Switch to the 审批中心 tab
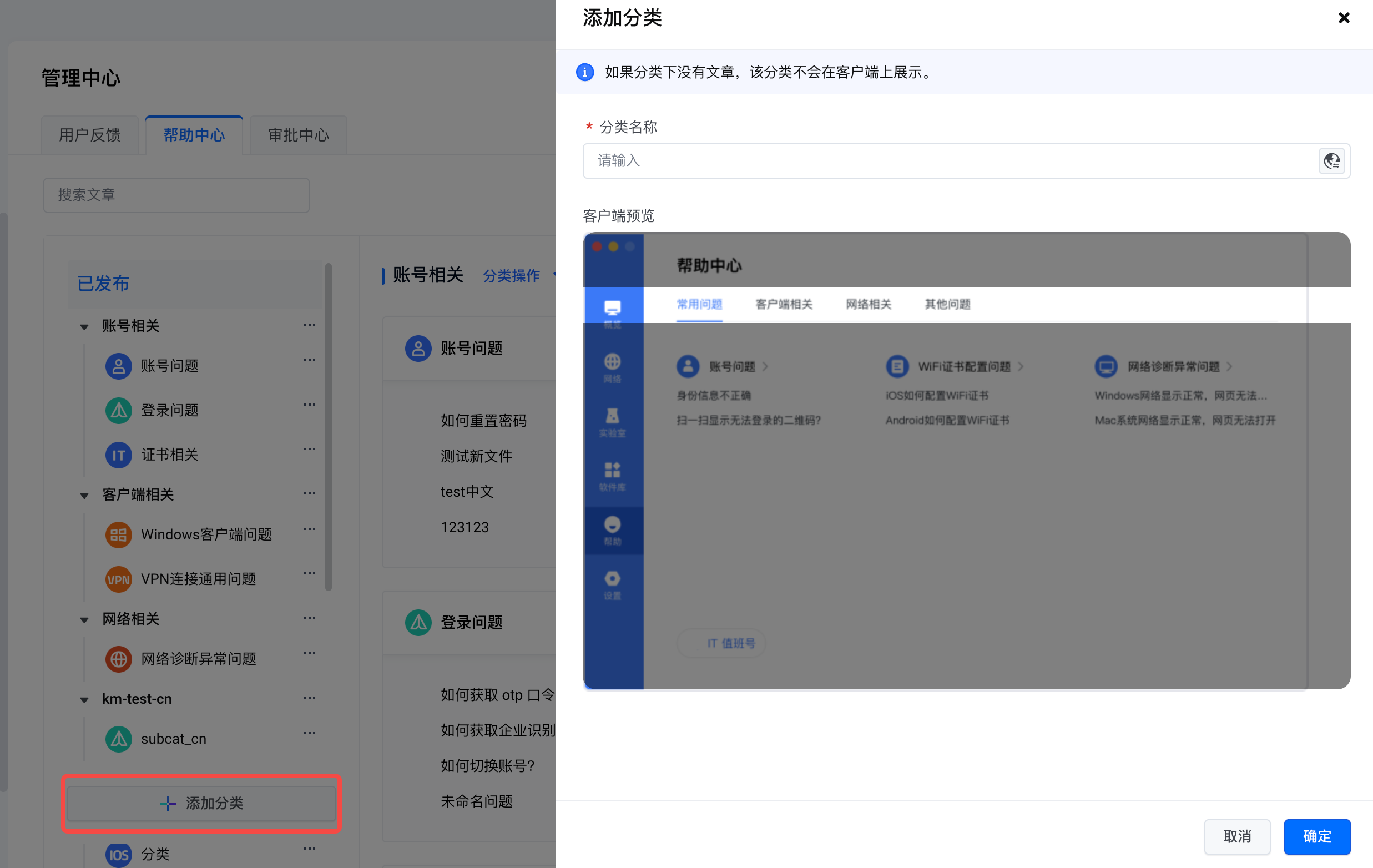Viewport: 1373px width, 868px height. click(298, 135)
